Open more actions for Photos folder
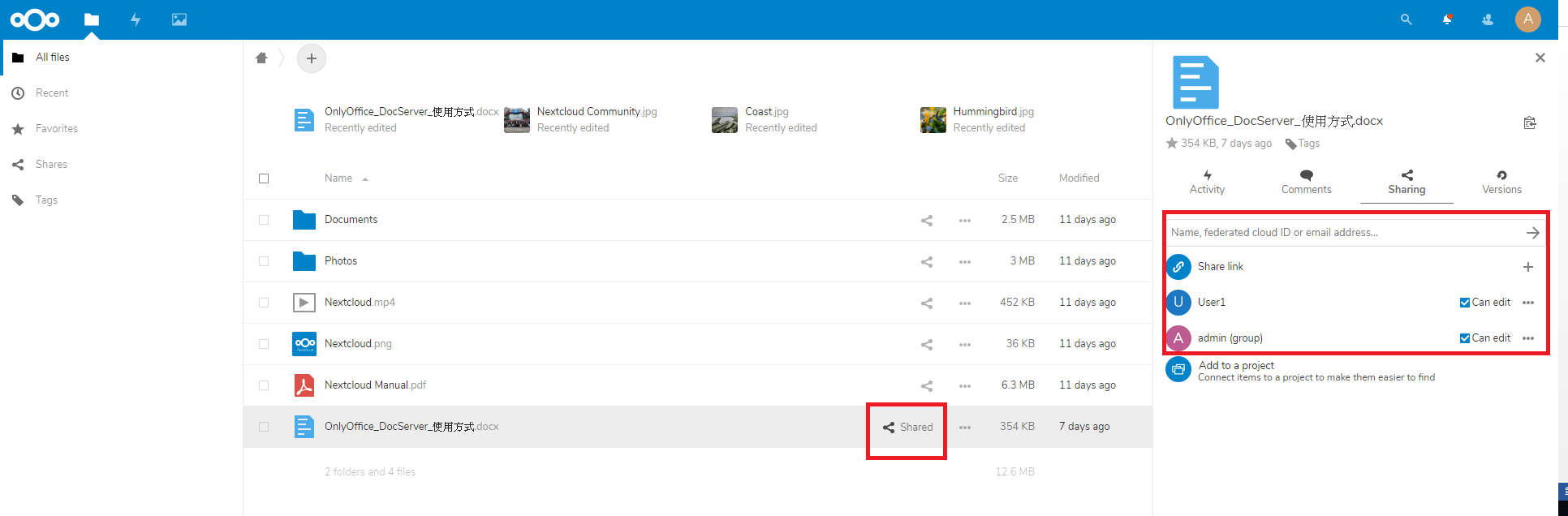The height and width of the screenshot is (516, 1568). point(965,261)
